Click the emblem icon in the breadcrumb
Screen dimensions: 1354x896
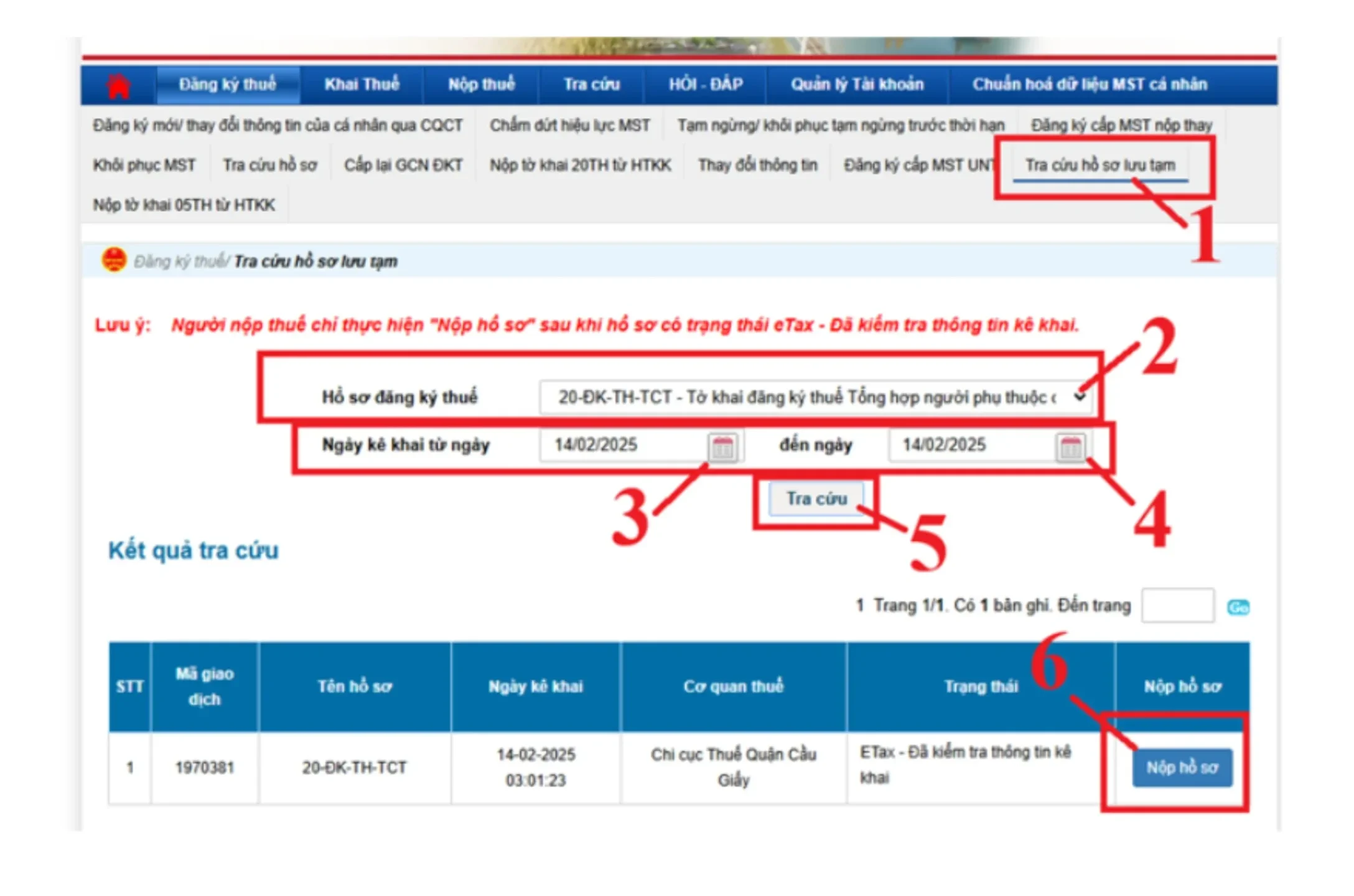pyautogui.click(x=114, y=260)
